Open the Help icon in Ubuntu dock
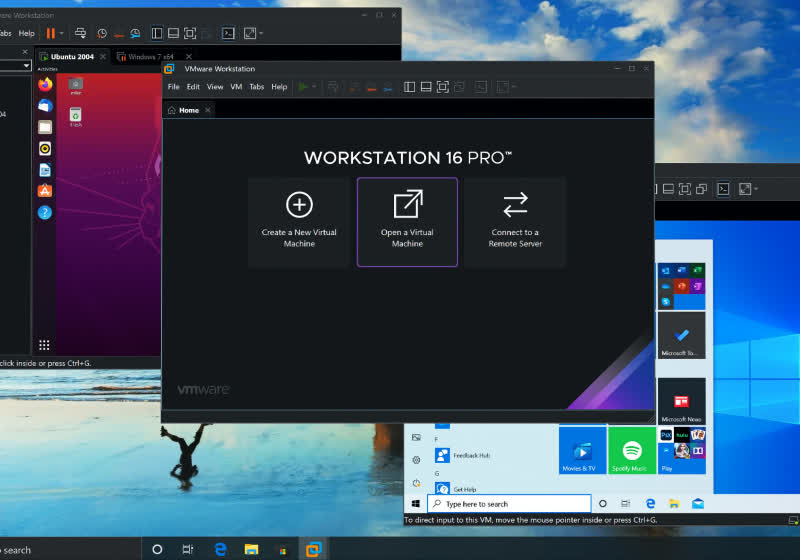 tap(45, 212)
